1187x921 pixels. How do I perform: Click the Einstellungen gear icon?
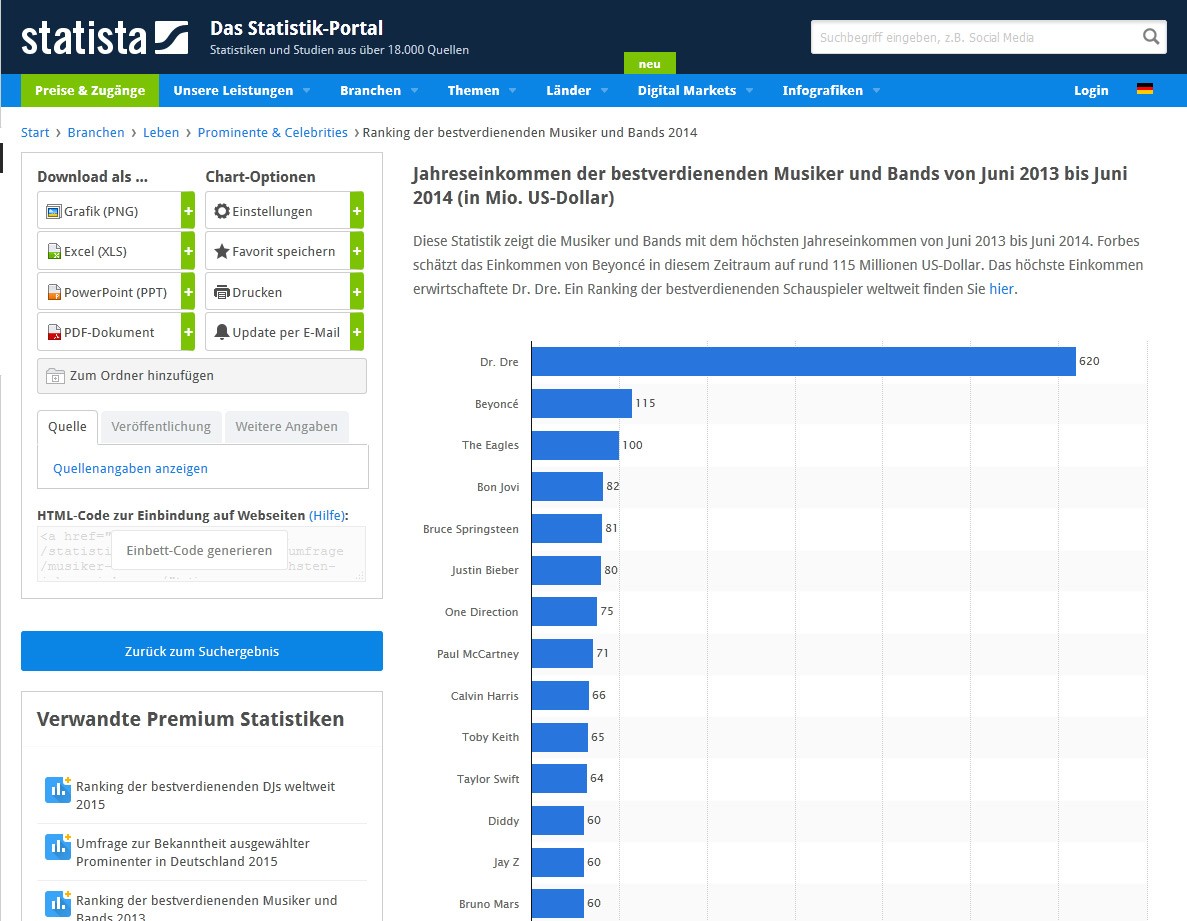tap(222, 211)
